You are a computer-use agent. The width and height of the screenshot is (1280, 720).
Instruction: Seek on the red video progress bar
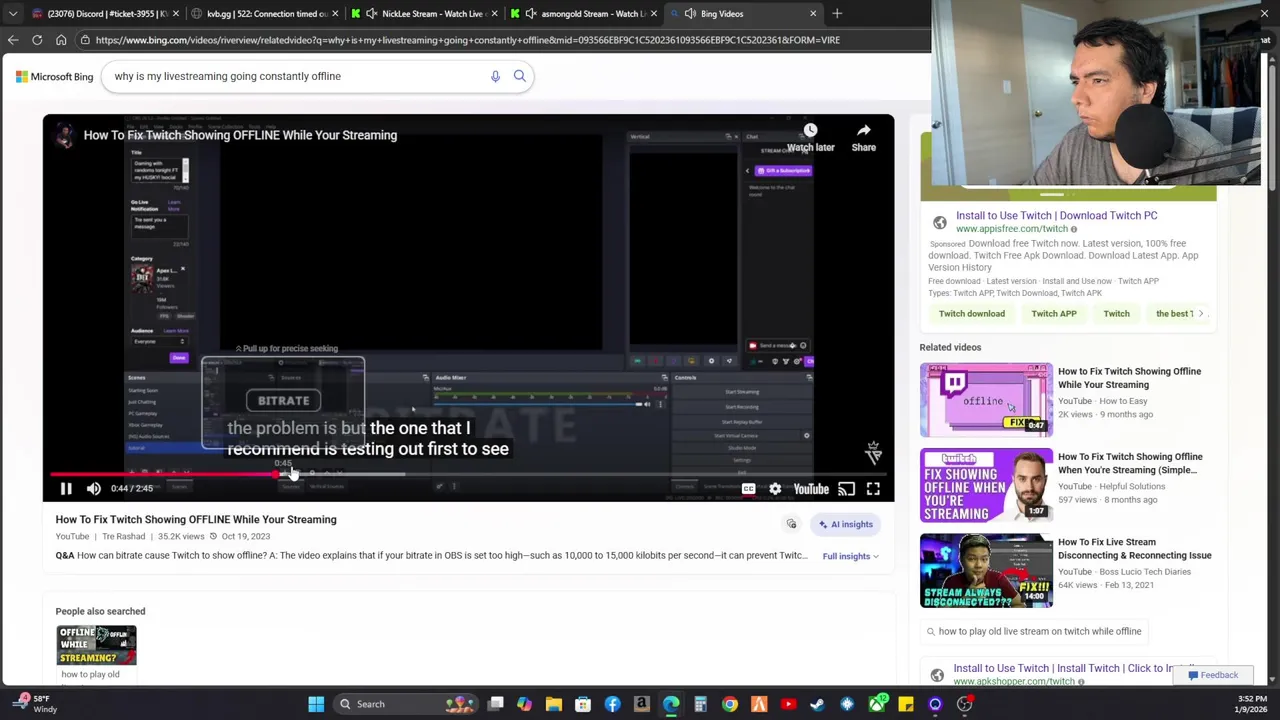(x=468, y=475)
